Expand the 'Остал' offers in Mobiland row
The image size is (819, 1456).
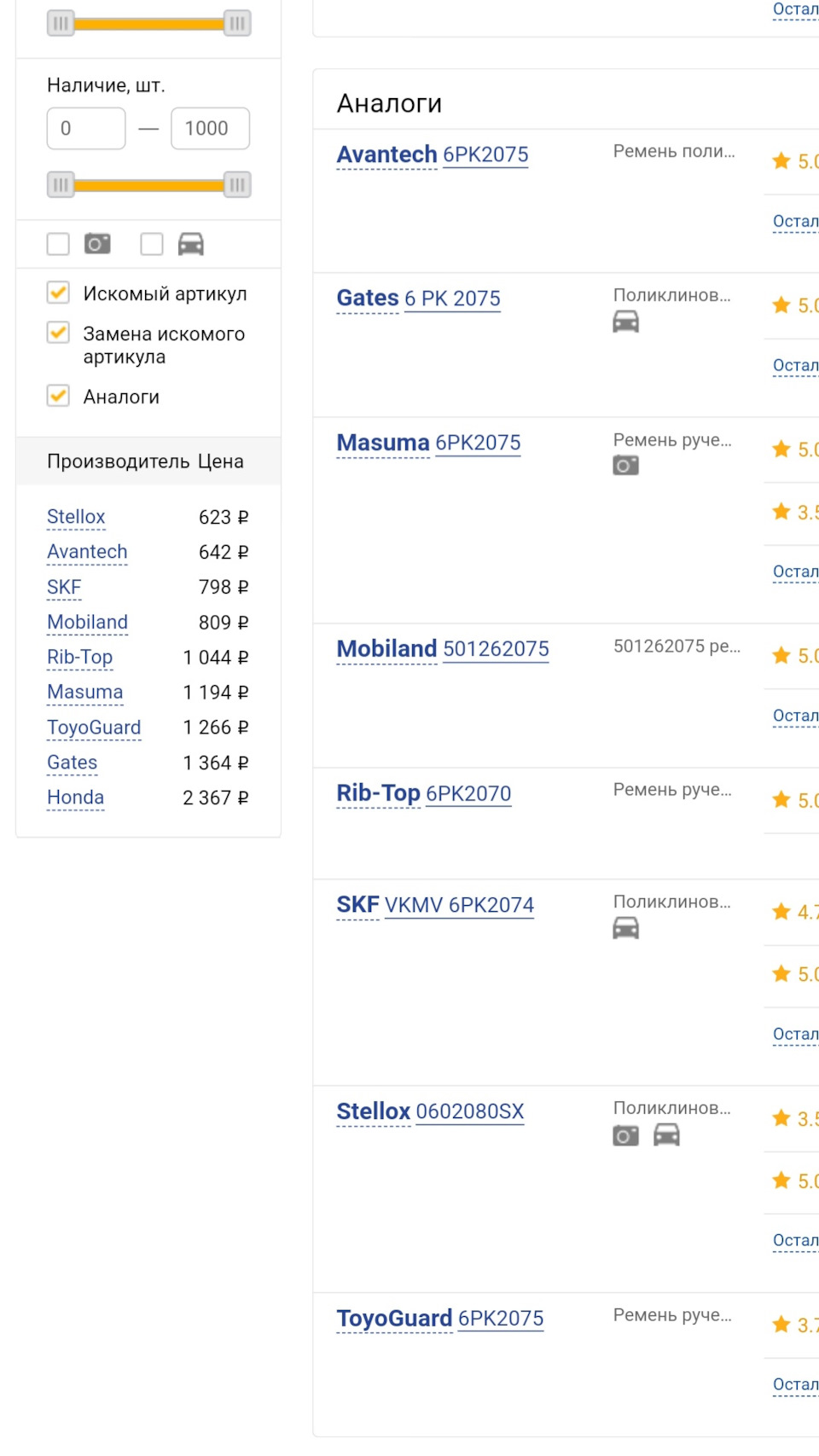(795, 716)
